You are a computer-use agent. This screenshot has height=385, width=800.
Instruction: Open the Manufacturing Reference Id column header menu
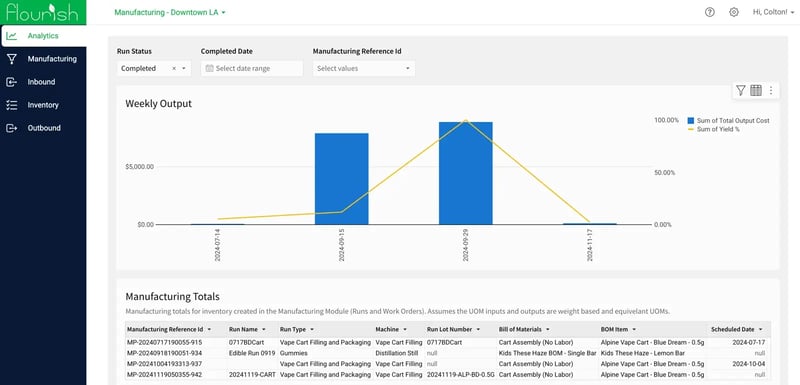pos(209,329)
